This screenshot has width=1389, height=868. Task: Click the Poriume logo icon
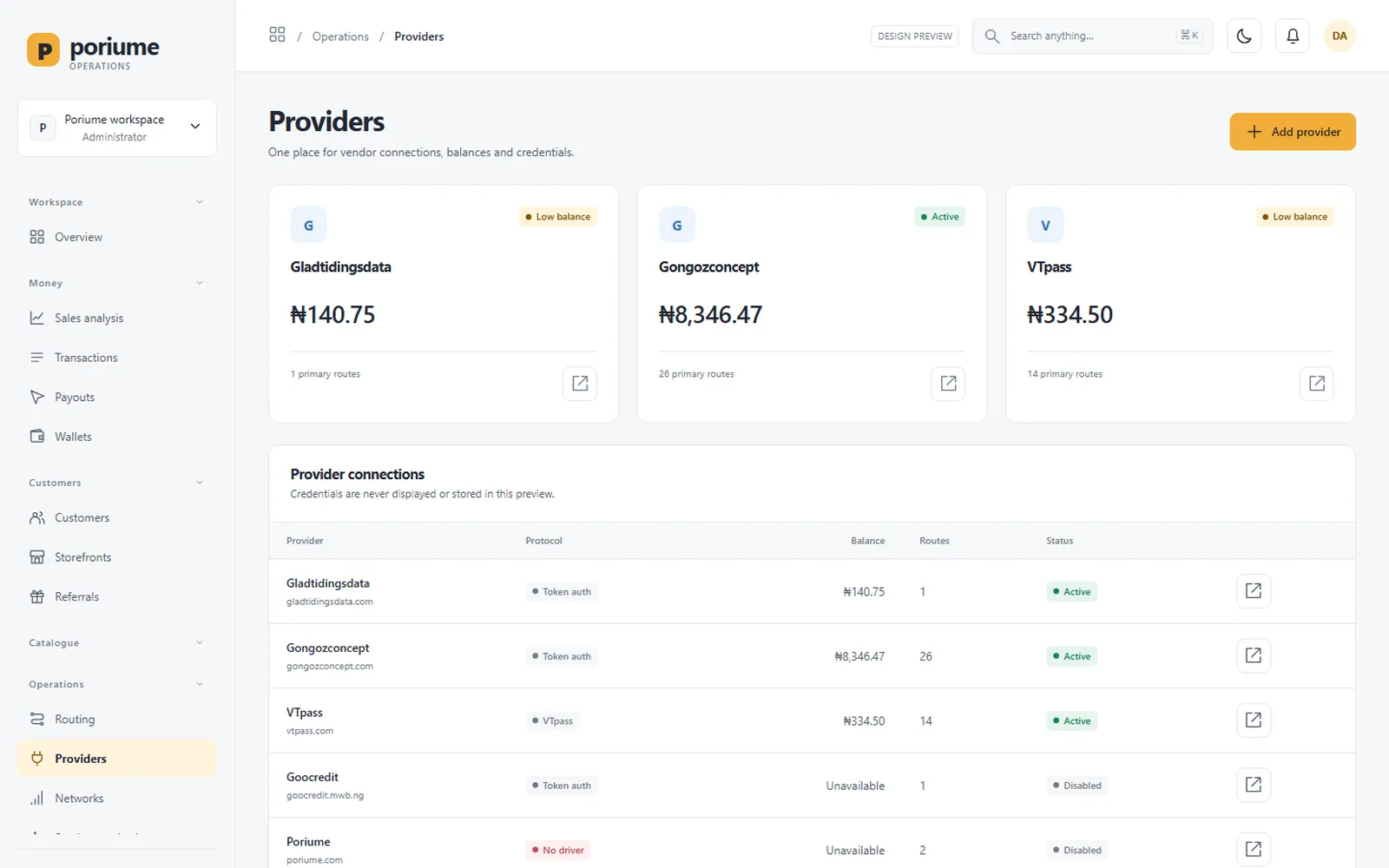[43, 50]
